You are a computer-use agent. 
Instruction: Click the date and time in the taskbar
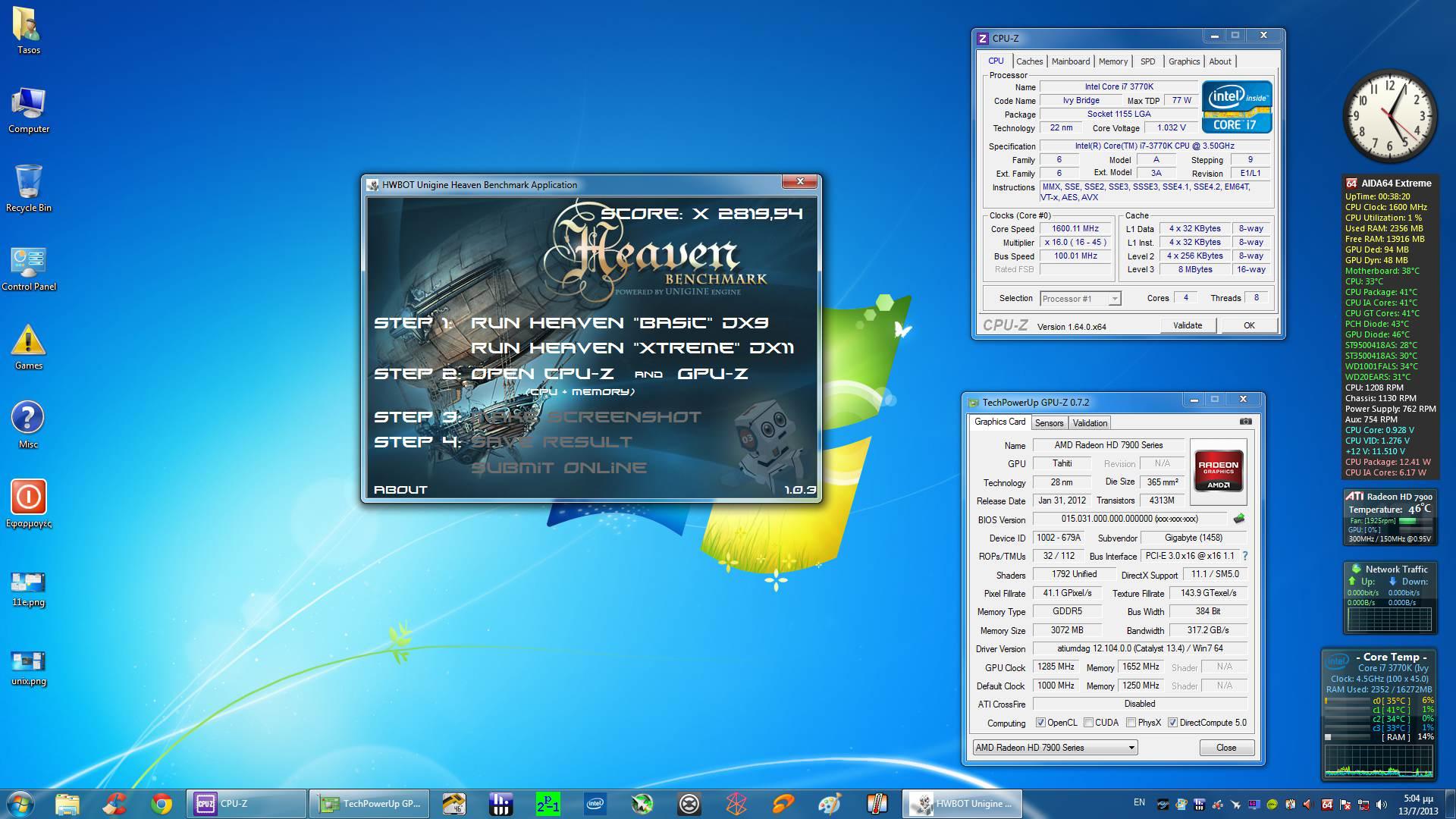click(x=1417, y=804)
